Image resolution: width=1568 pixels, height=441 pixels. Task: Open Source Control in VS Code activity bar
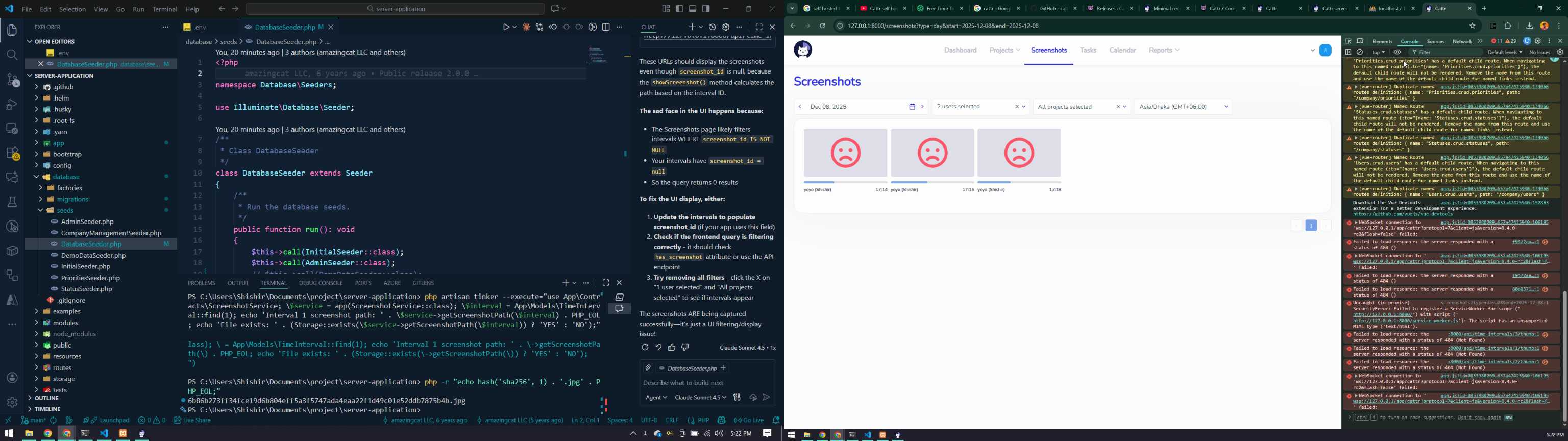click(12, 80)
